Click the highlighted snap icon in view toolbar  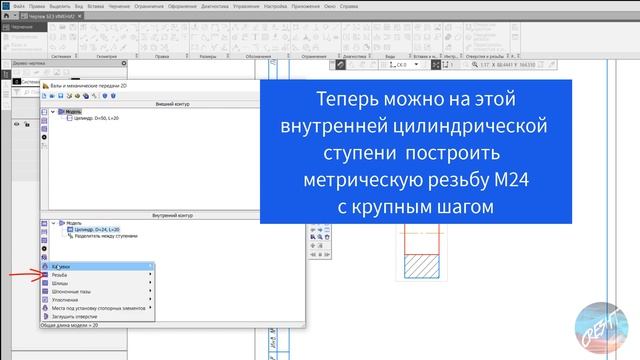pos(340,64)
